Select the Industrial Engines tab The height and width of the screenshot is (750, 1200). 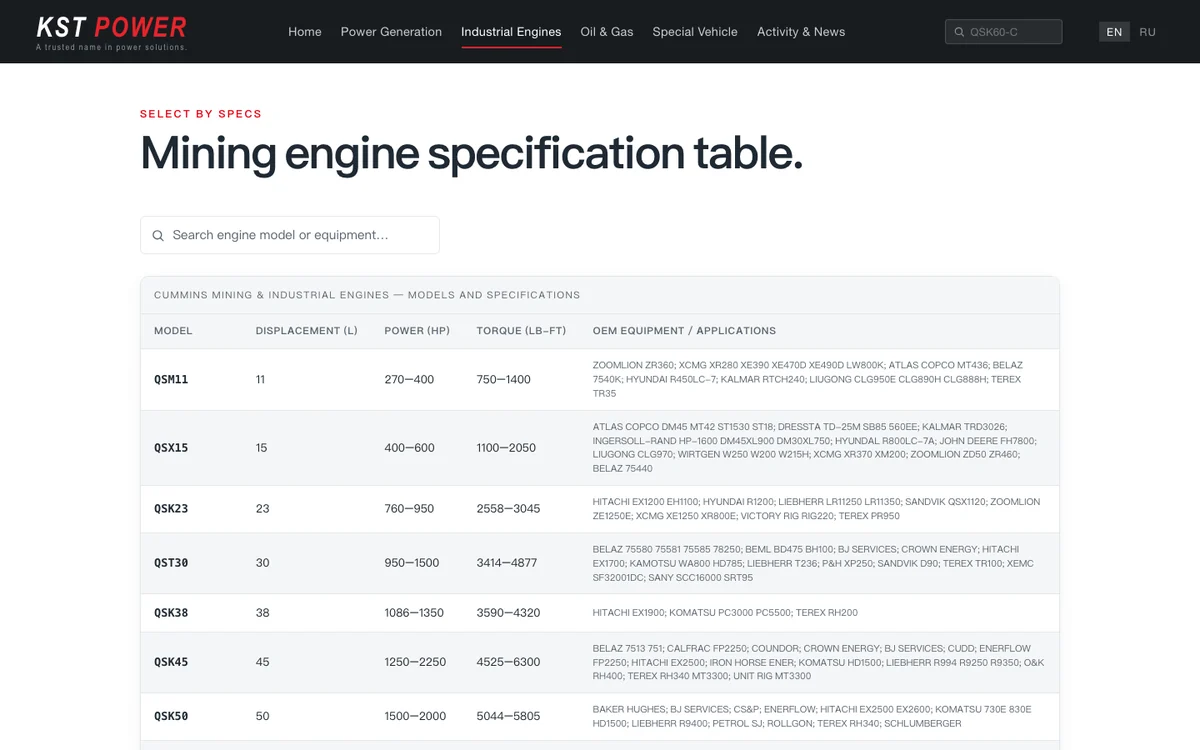(x=511, y=32)
